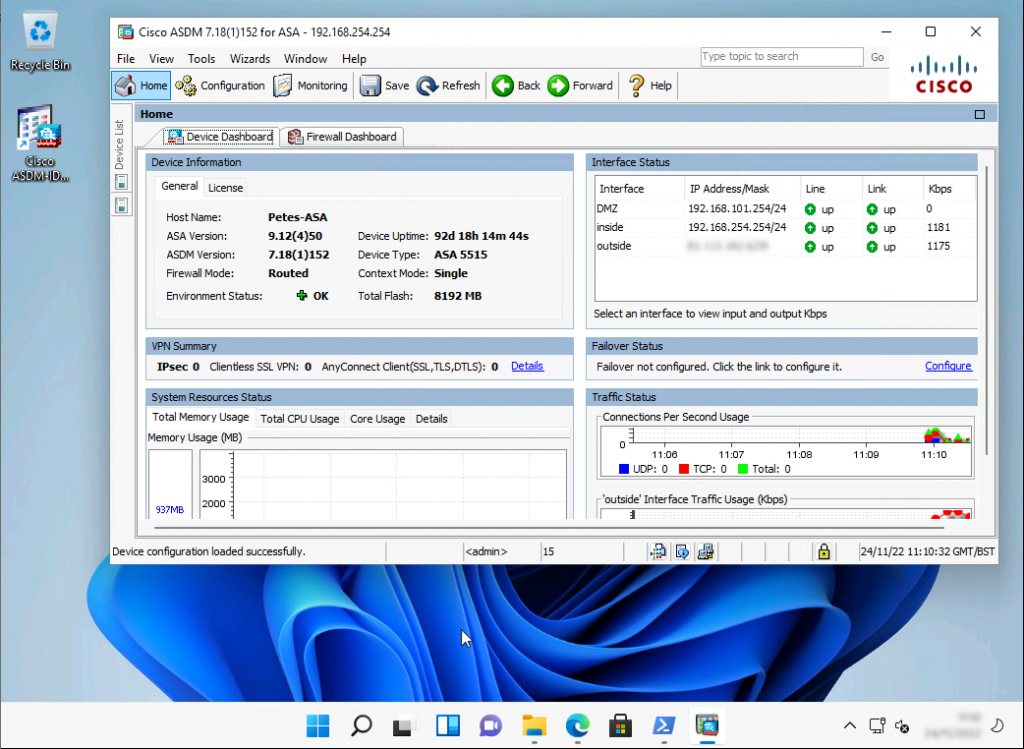The height and width of the screenshot is (749, 1024).
Task: Open the Wizards menu
Action: point(249,58)
